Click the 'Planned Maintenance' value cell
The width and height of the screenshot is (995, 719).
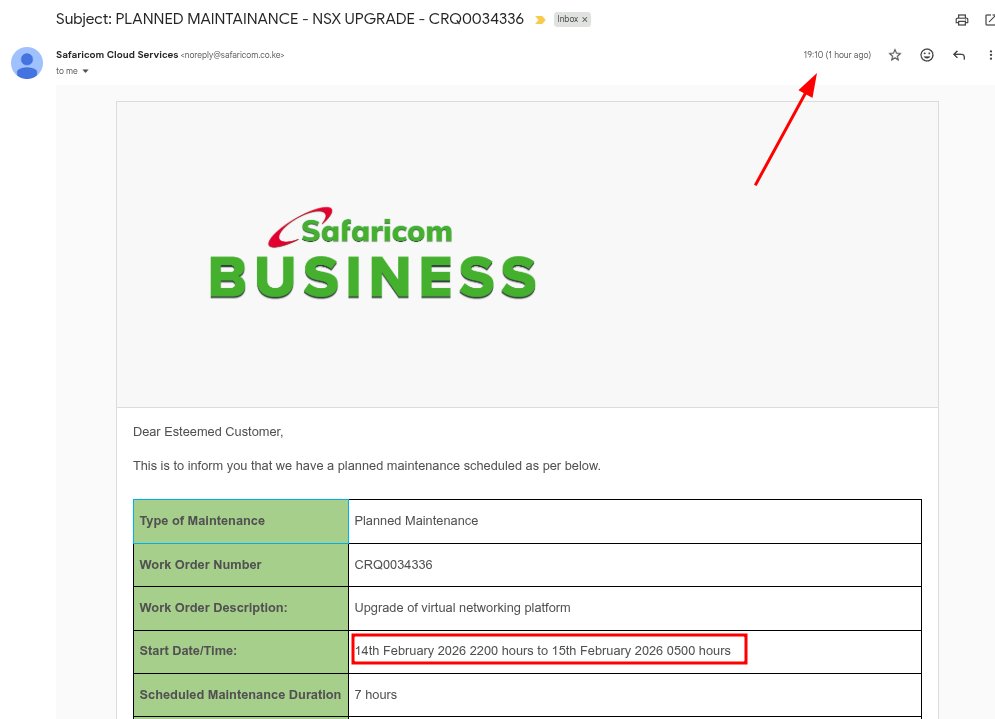click(x=635, y=521)
